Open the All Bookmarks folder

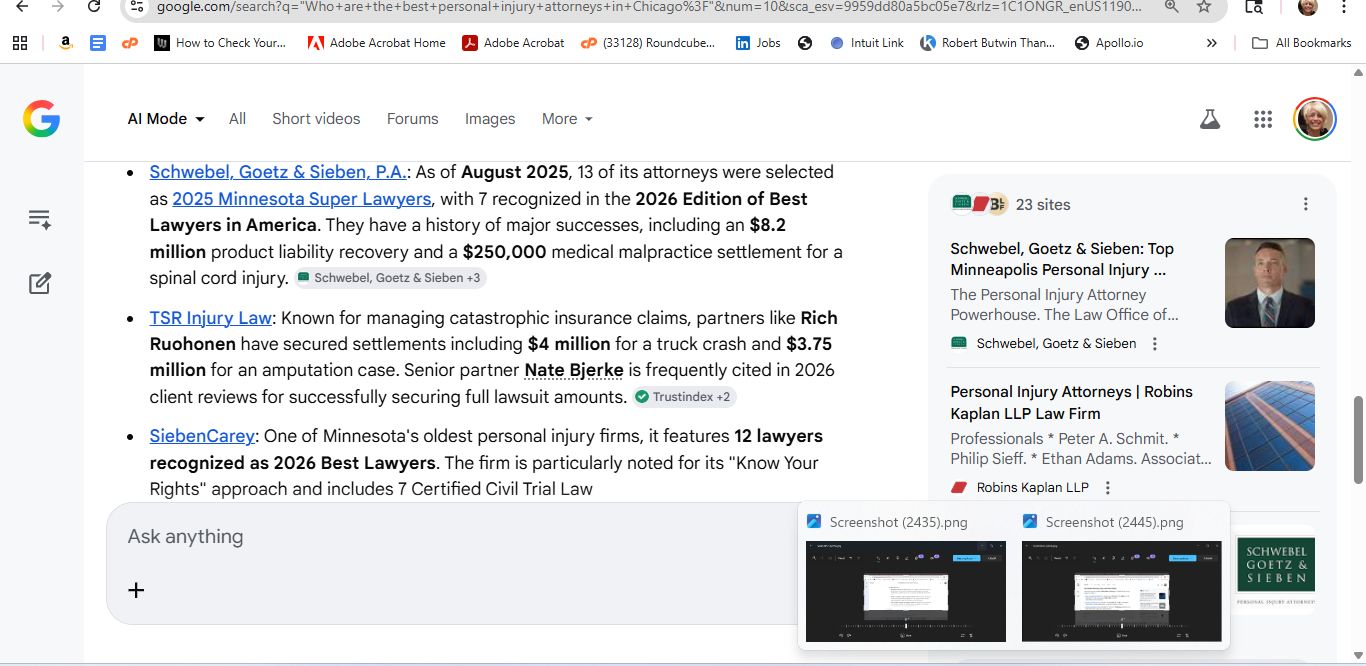pyautogui.click(x=1301, y=43)
